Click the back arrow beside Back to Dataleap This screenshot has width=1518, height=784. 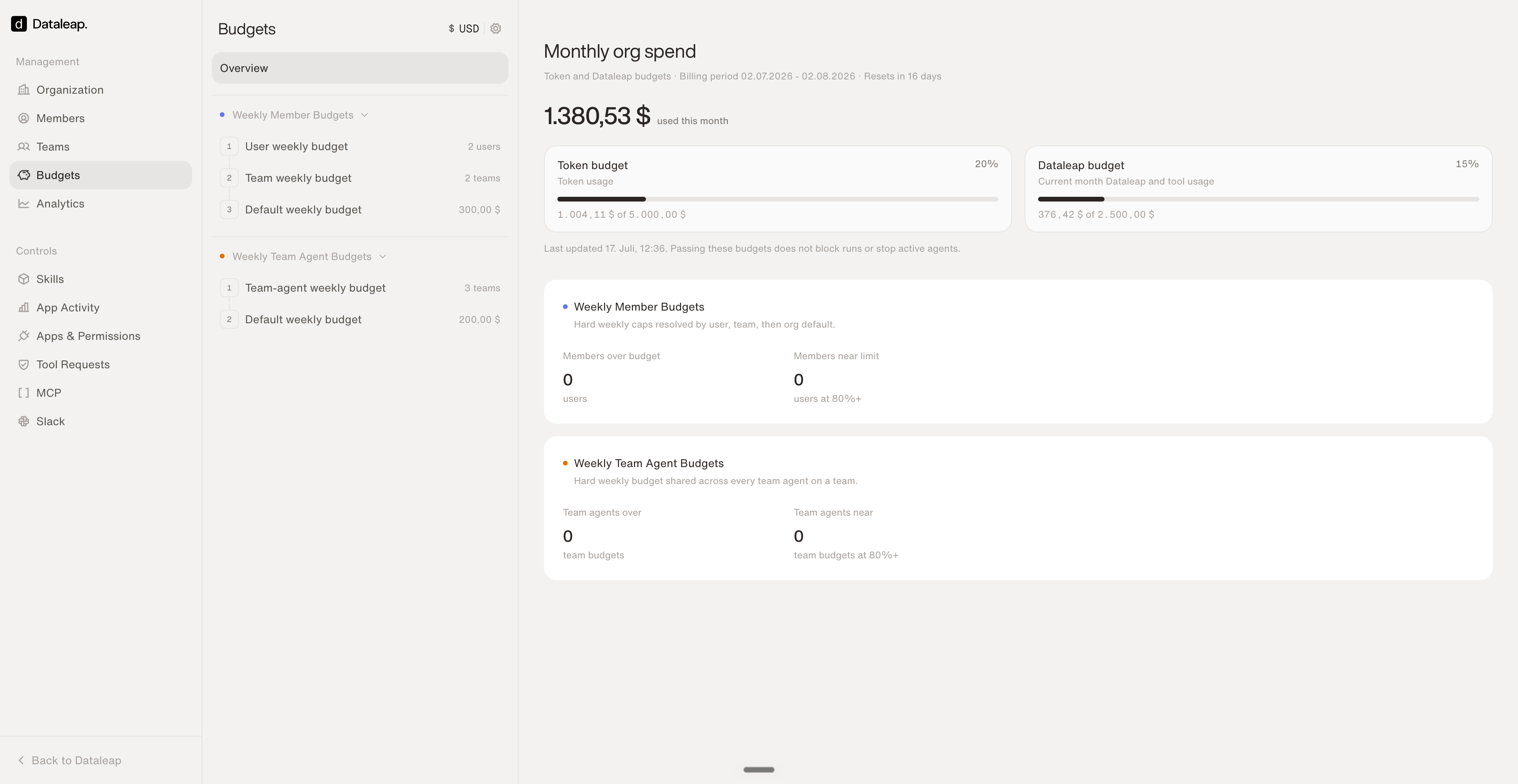tap(21, 760)
